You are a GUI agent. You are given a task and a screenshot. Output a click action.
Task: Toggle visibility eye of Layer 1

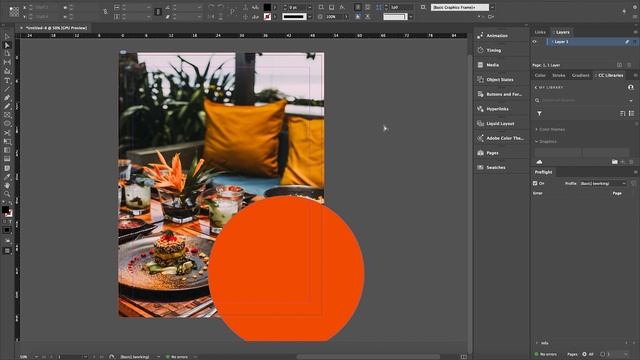coord(534,42)
